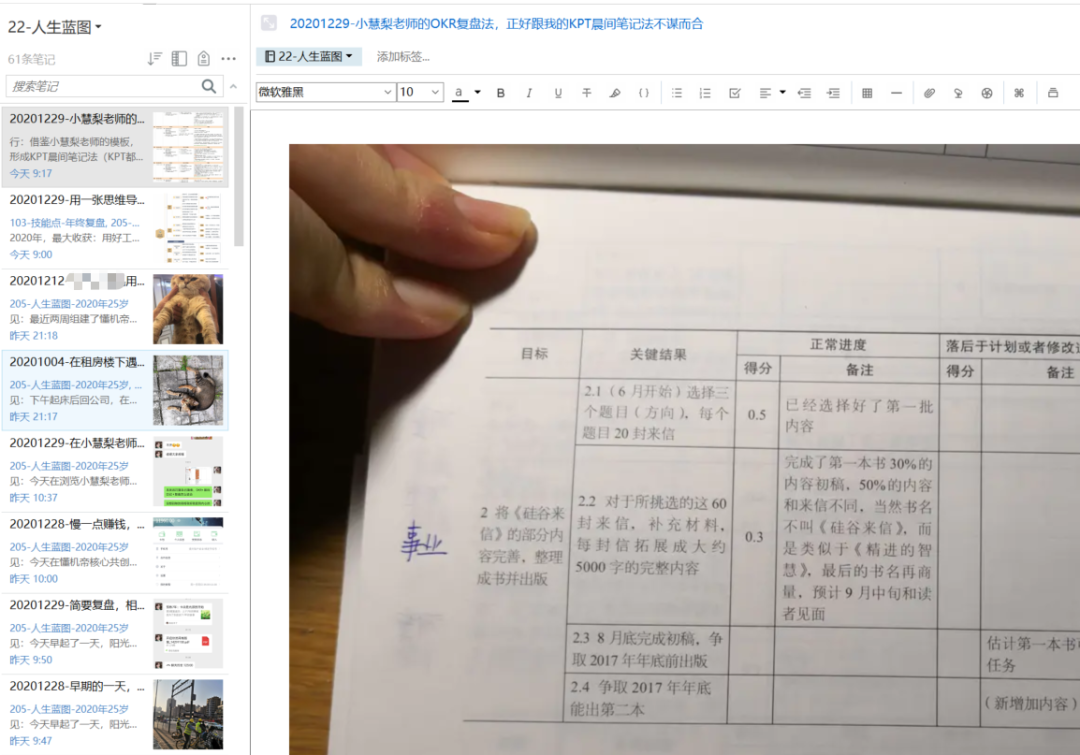1080x755 pixels.
Task: Click 添加标签 to add a tag
Action: coord(403,57)
